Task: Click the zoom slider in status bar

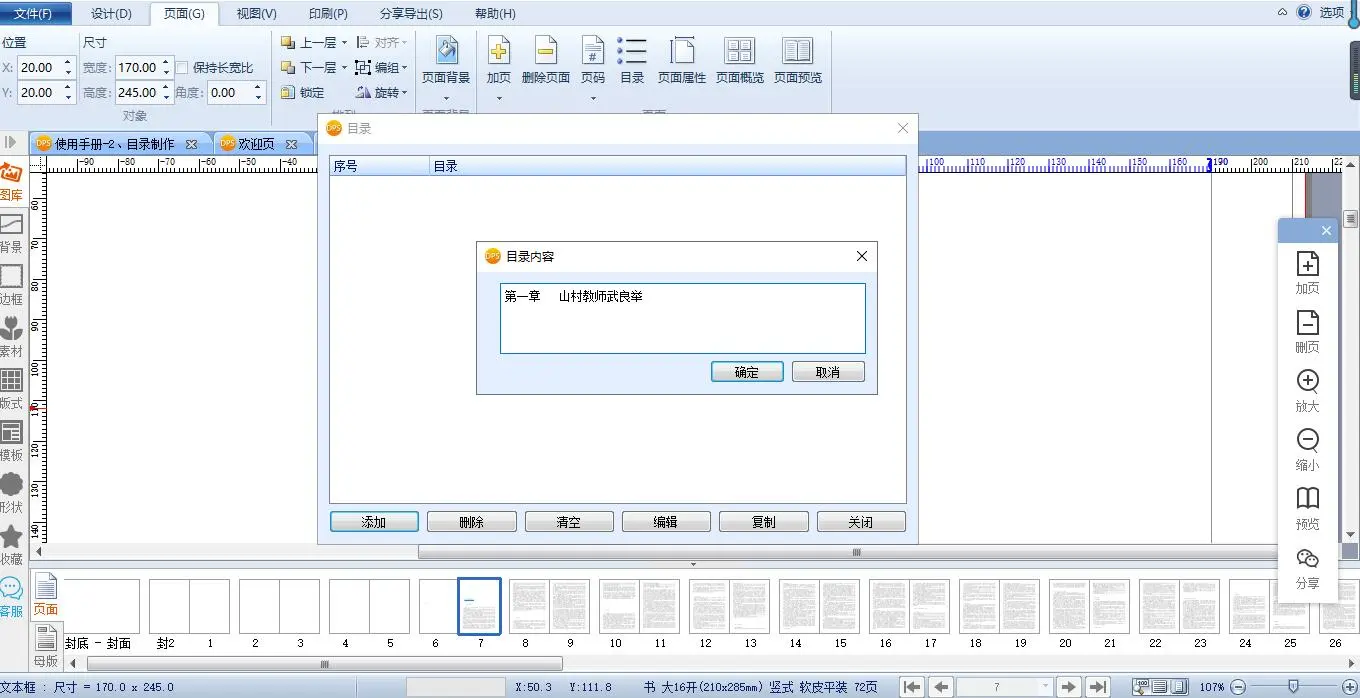Action: 1293,687
